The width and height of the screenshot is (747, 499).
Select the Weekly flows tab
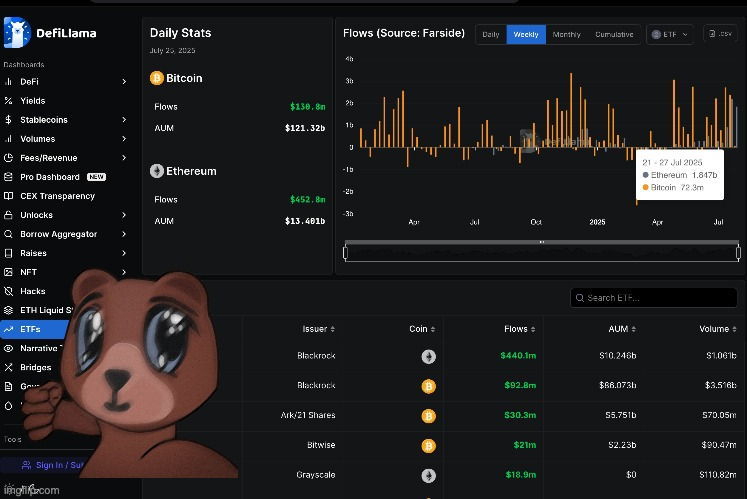point(526,34)
